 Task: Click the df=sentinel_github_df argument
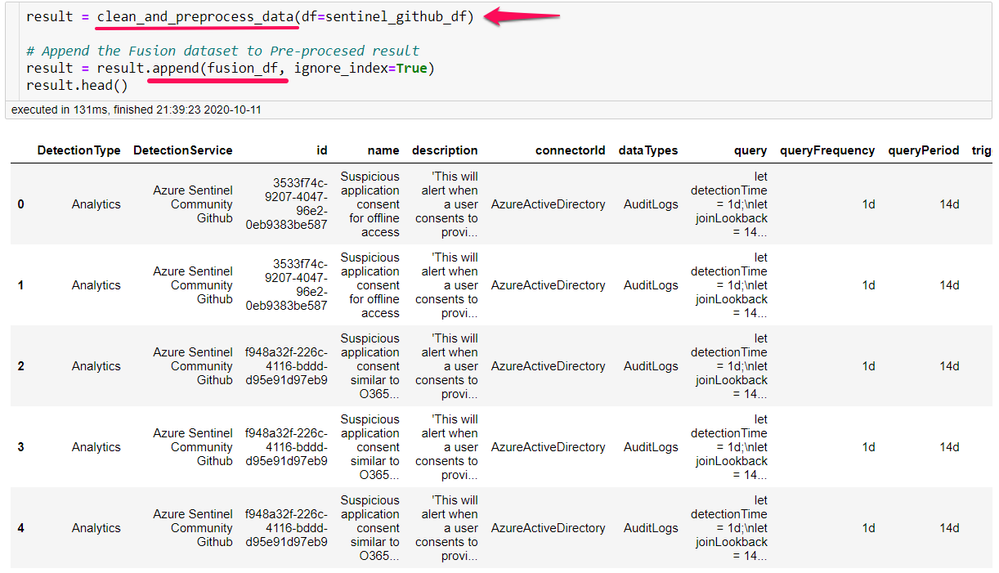[x=385, y=17]
